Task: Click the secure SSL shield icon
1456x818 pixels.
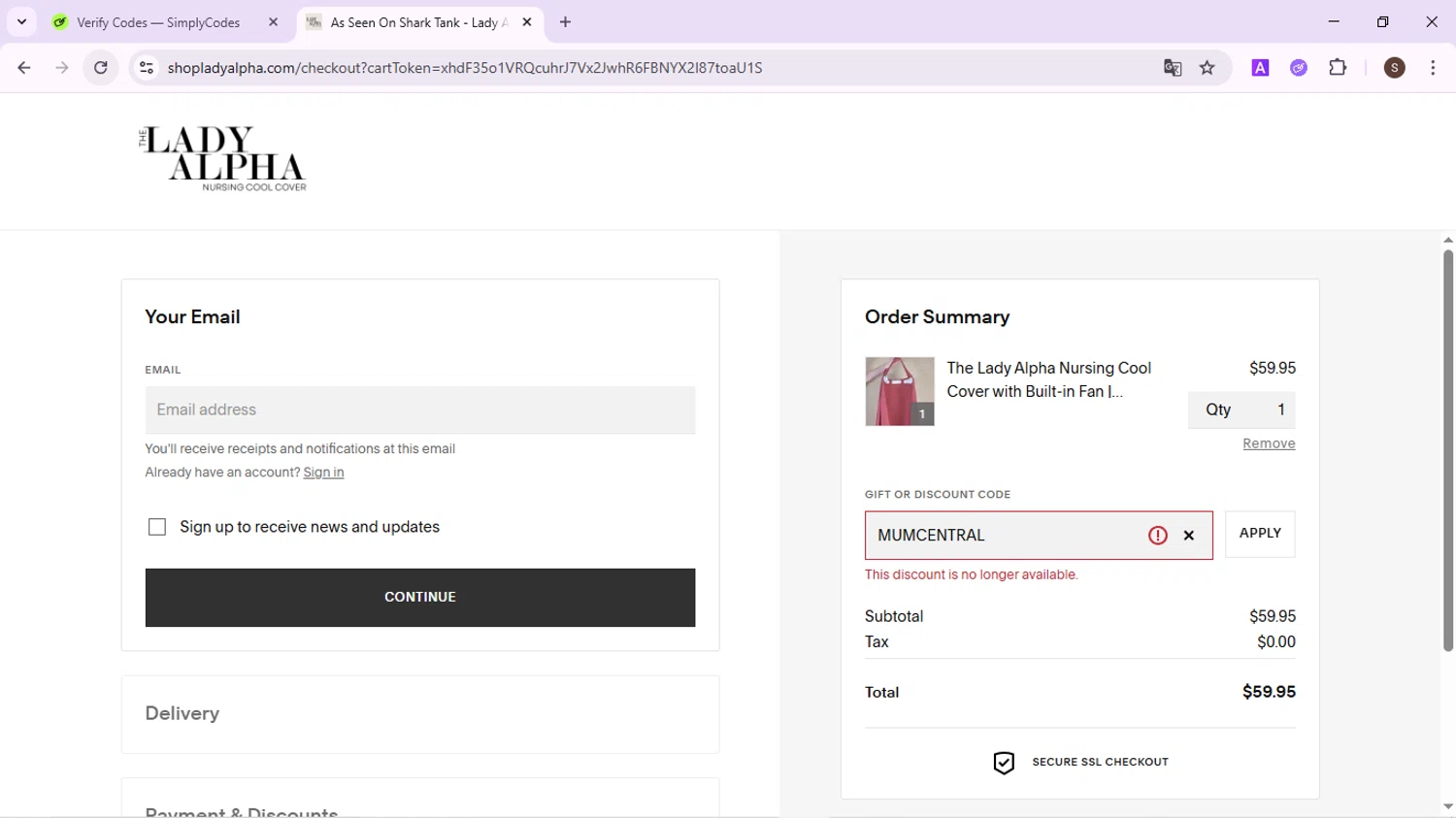Action: click(x=1004, y=763)
